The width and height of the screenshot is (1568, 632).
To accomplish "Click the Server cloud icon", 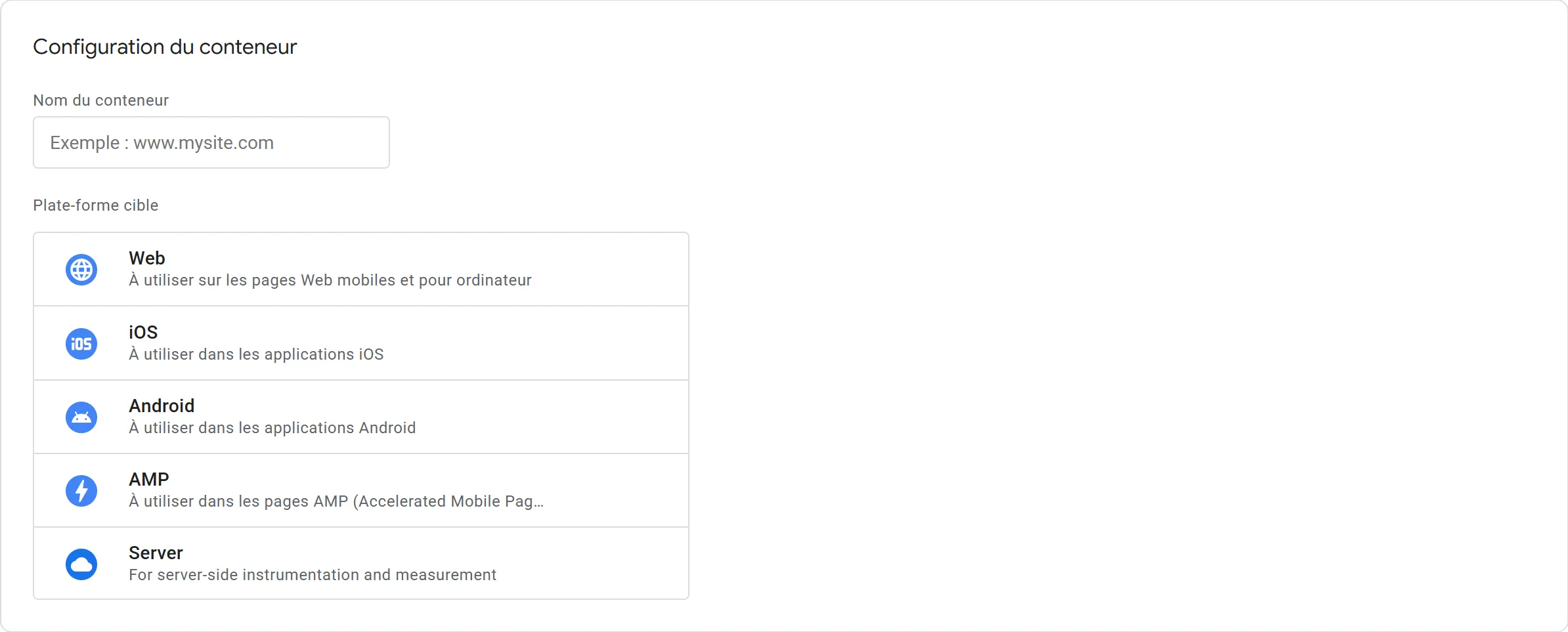I will coord(81,564).
